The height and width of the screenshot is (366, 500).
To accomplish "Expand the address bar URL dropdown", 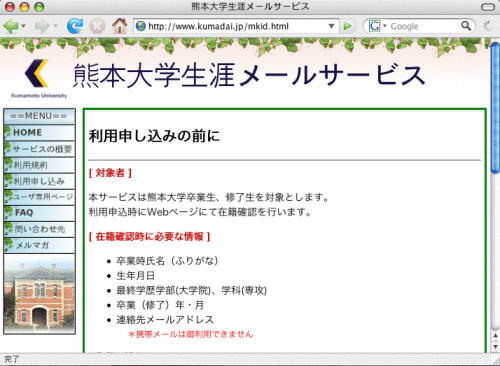I will pos(331,26).
